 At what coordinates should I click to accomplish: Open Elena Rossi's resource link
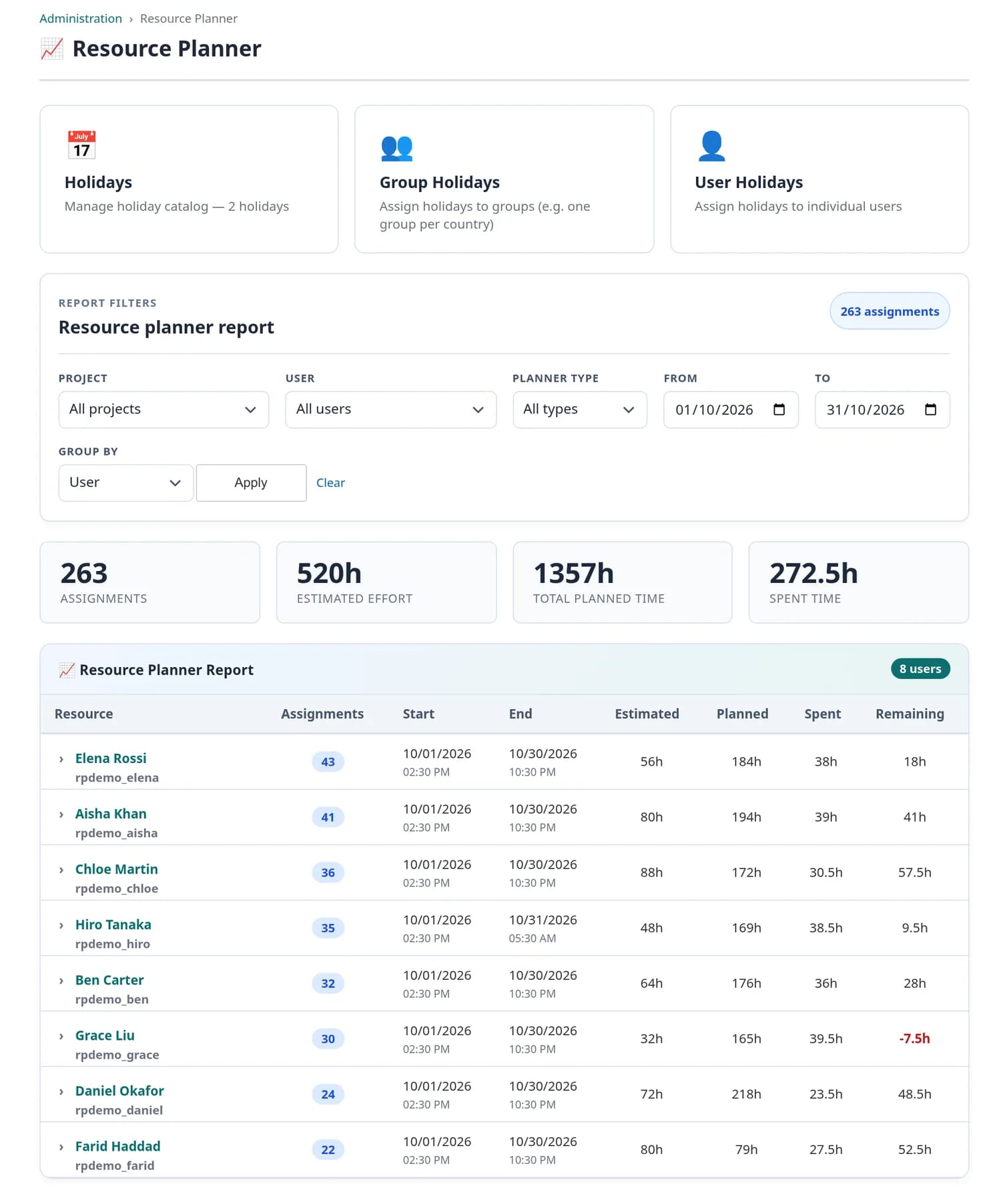(111, 758)
